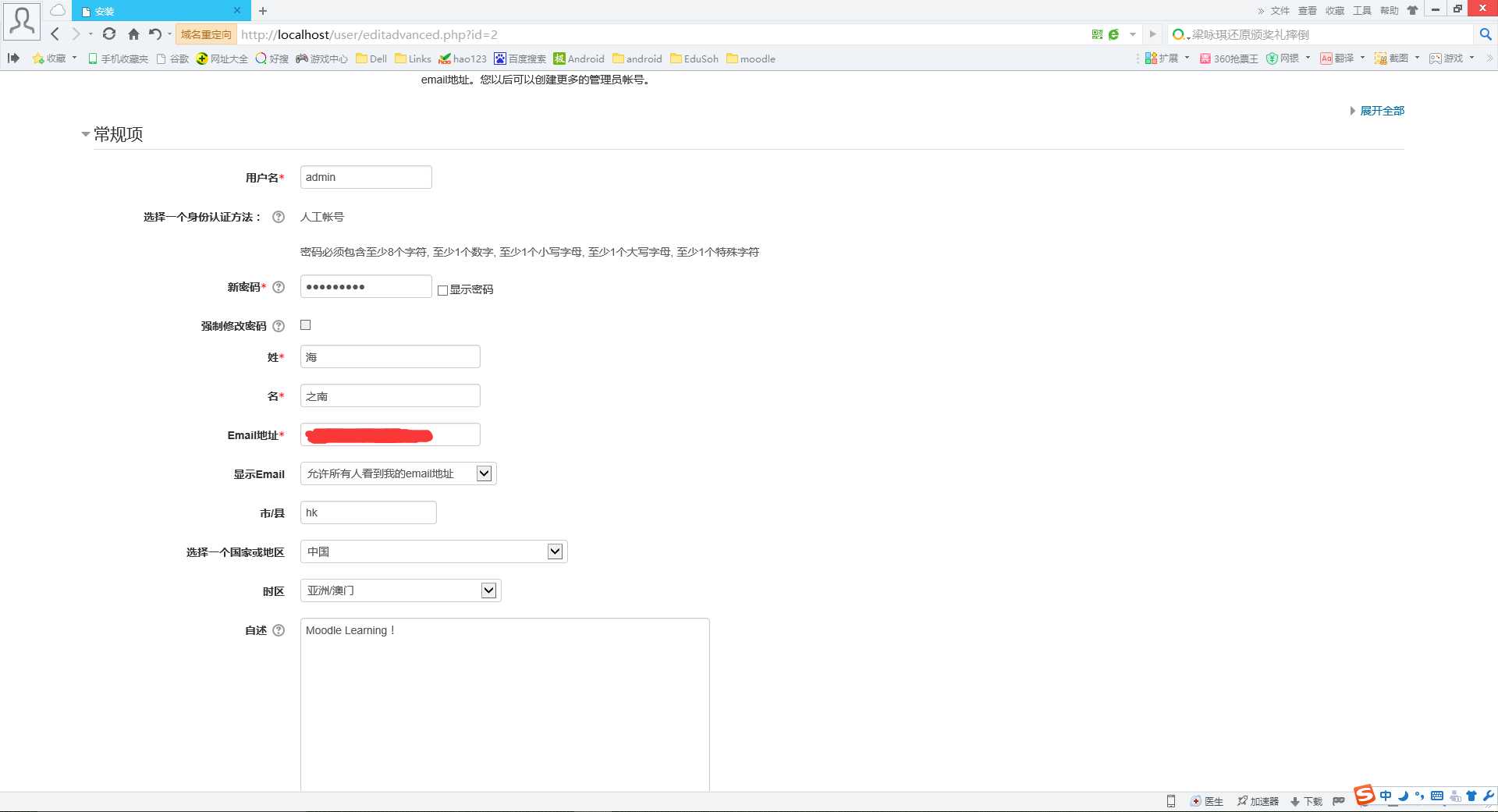Open the 好搜 bookmark

(x=272, y=59)
